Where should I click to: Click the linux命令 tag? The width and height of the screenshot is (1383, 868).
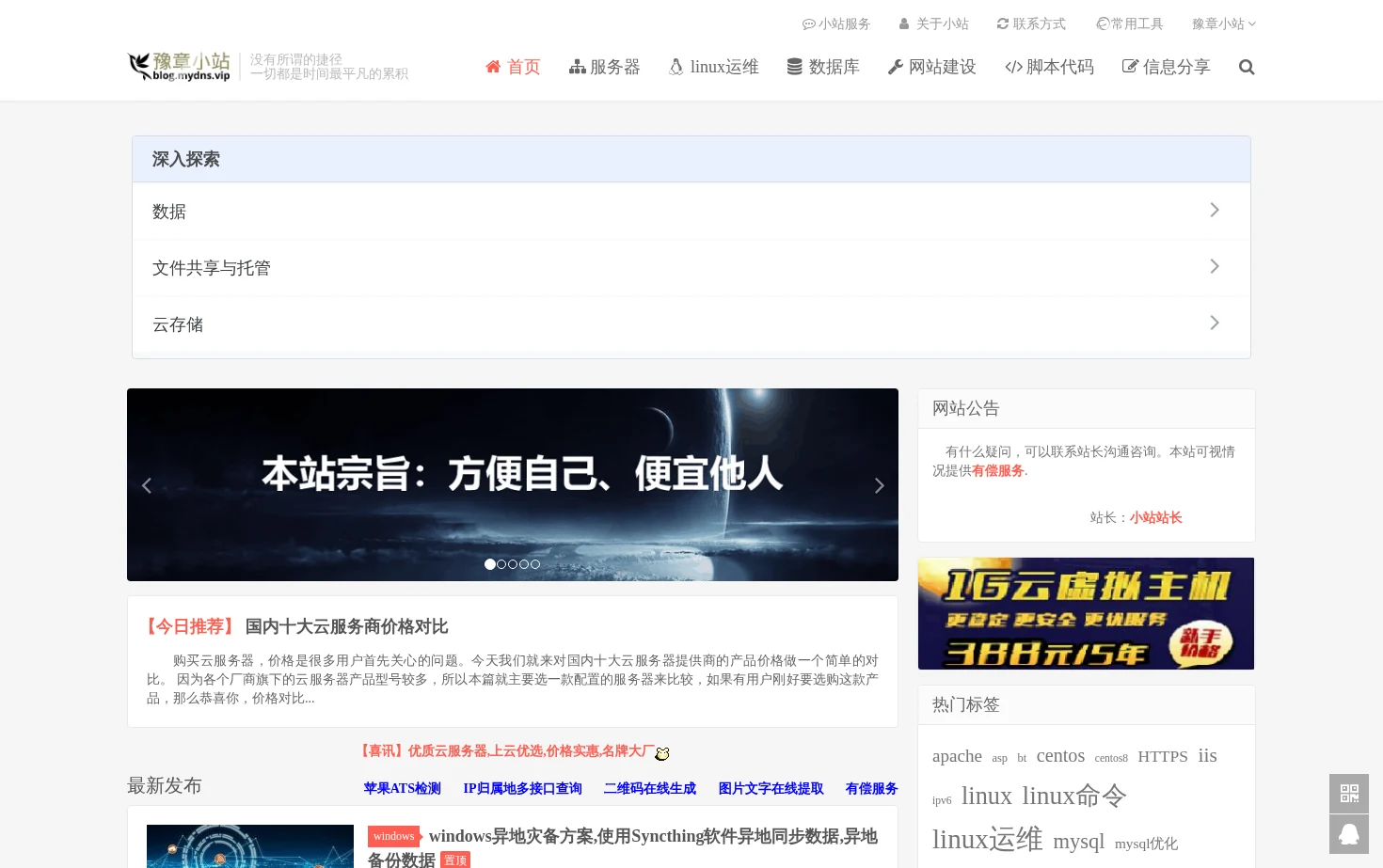point(1074,797)
